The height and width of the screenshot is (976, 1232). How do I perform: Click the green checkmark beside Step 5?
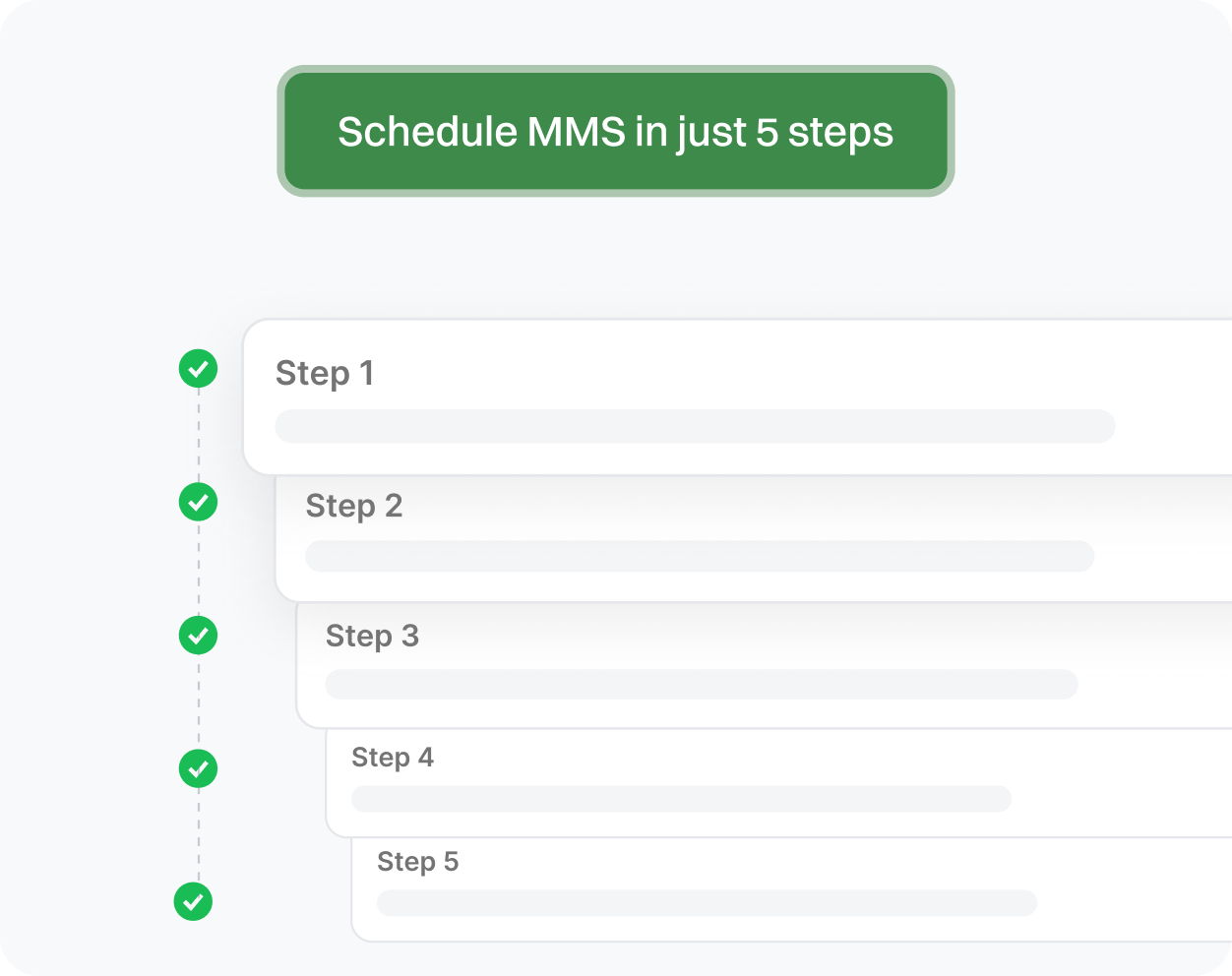(x=193, y=901)
